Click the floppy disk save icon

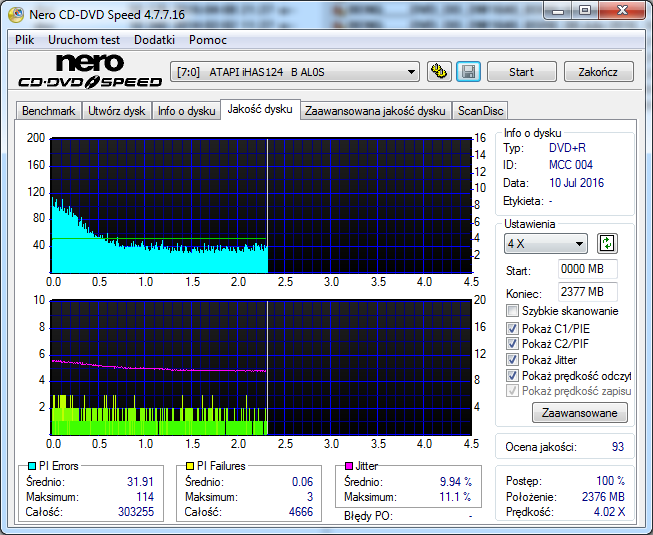[x=469, y=72]
